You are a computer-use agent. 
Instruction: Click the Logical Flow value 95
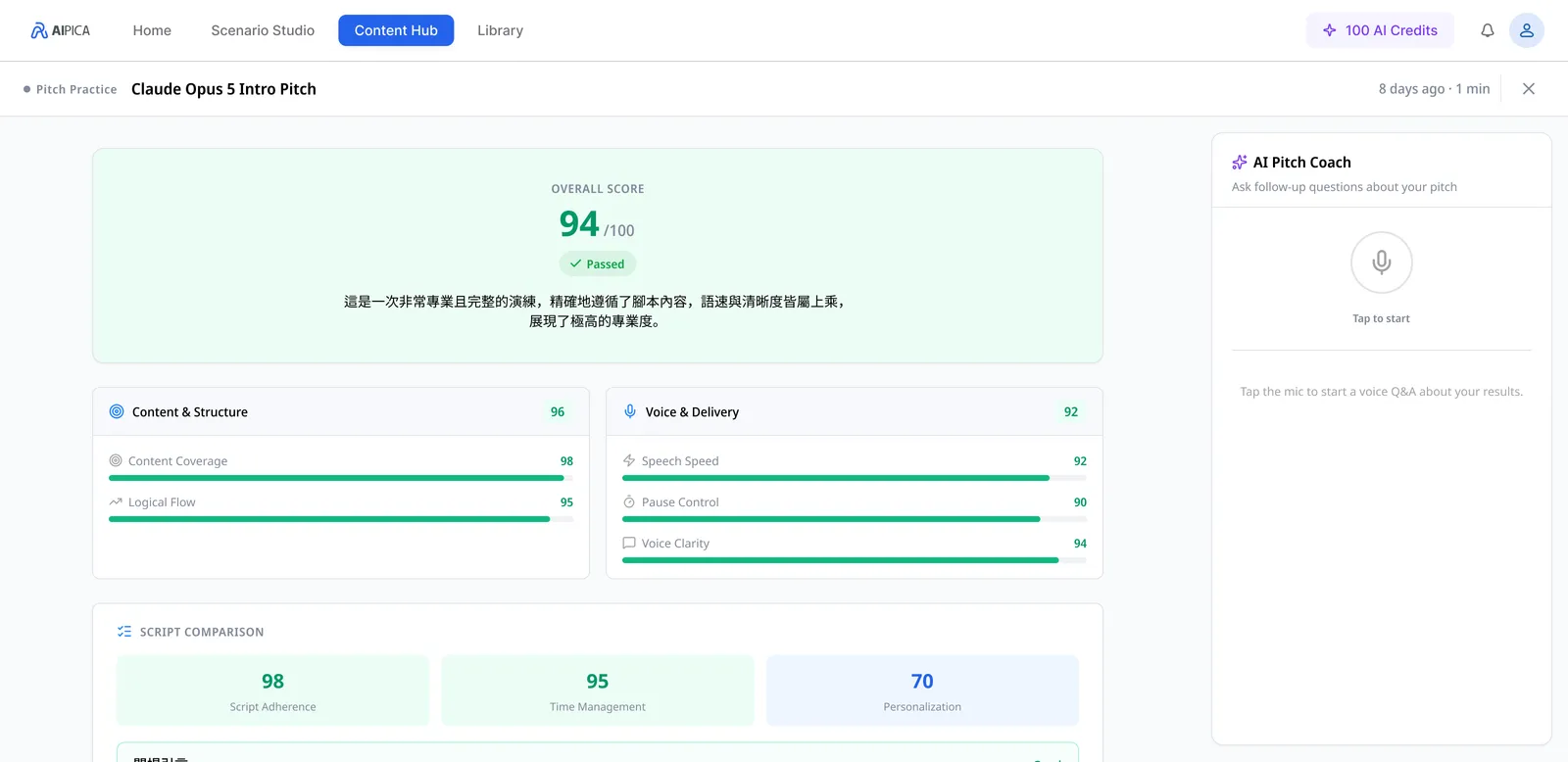pyautogui.click(x=566, y=502)
